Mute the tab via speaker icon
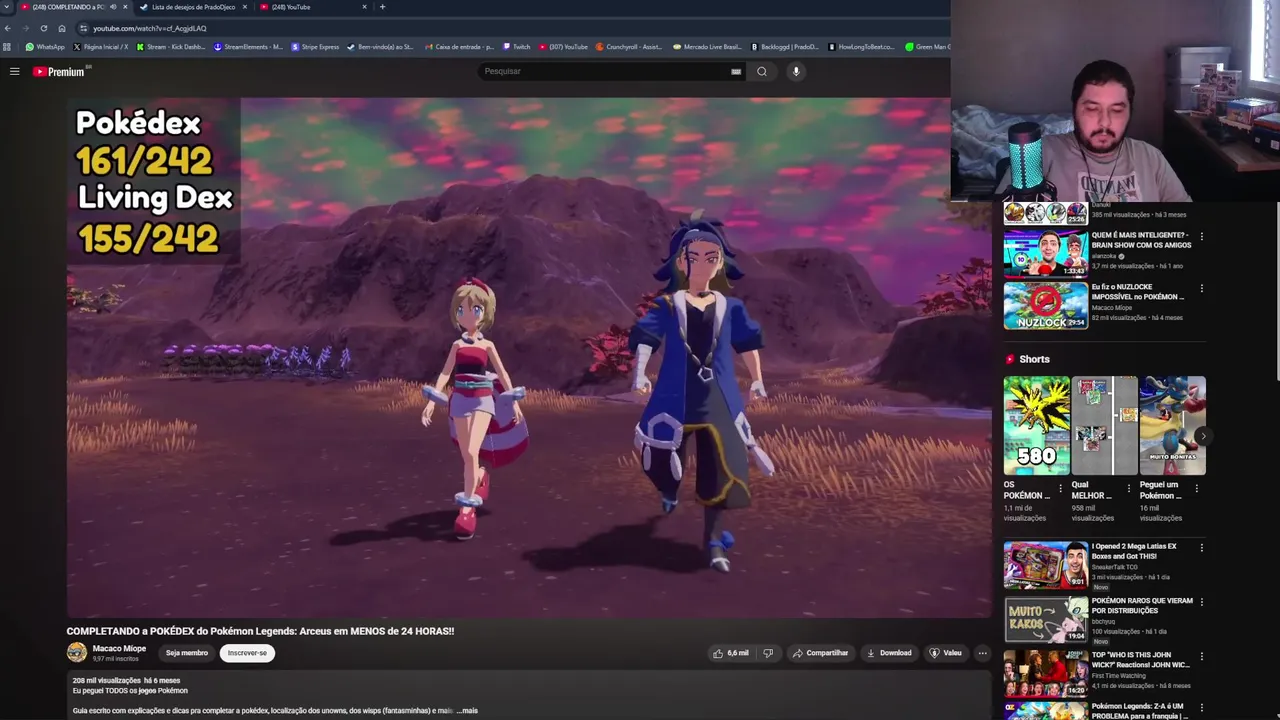The image size is (1280, 720). [x=113, y=7]
